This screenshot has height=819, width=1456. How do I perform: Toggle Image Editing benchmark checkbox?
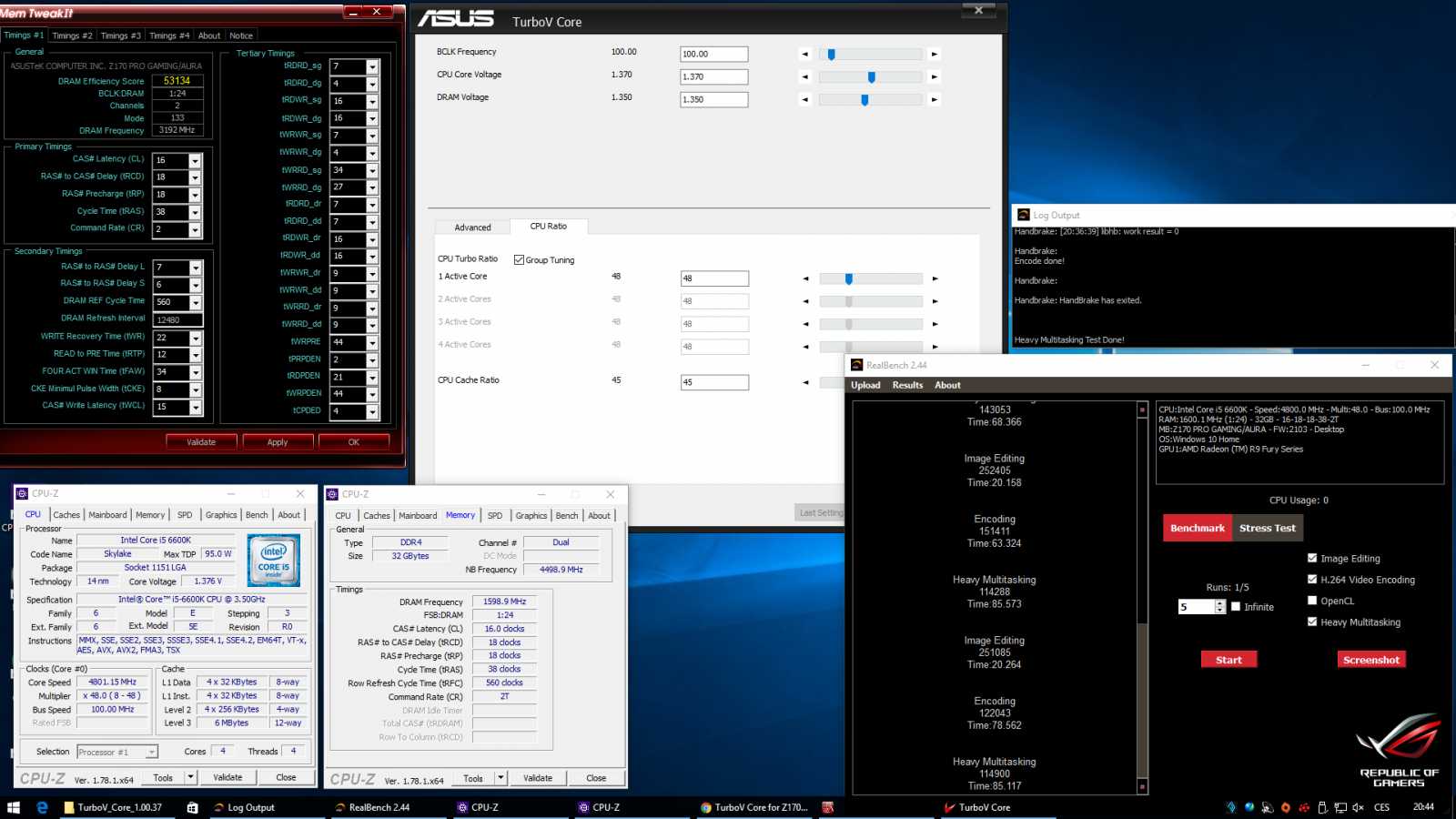tap(1312, 559)
